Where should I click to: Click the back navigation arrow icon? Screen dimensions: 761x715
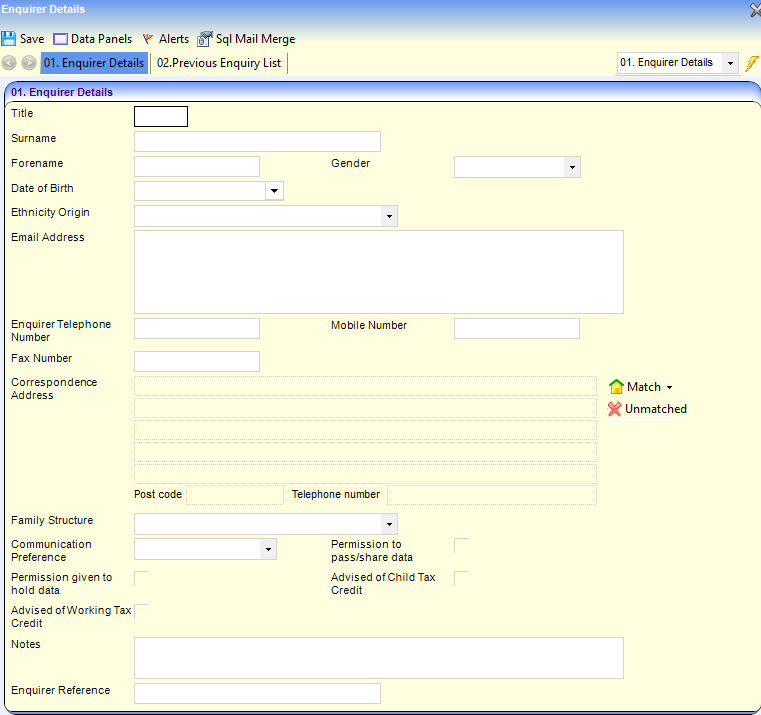[x=9, y=63]
